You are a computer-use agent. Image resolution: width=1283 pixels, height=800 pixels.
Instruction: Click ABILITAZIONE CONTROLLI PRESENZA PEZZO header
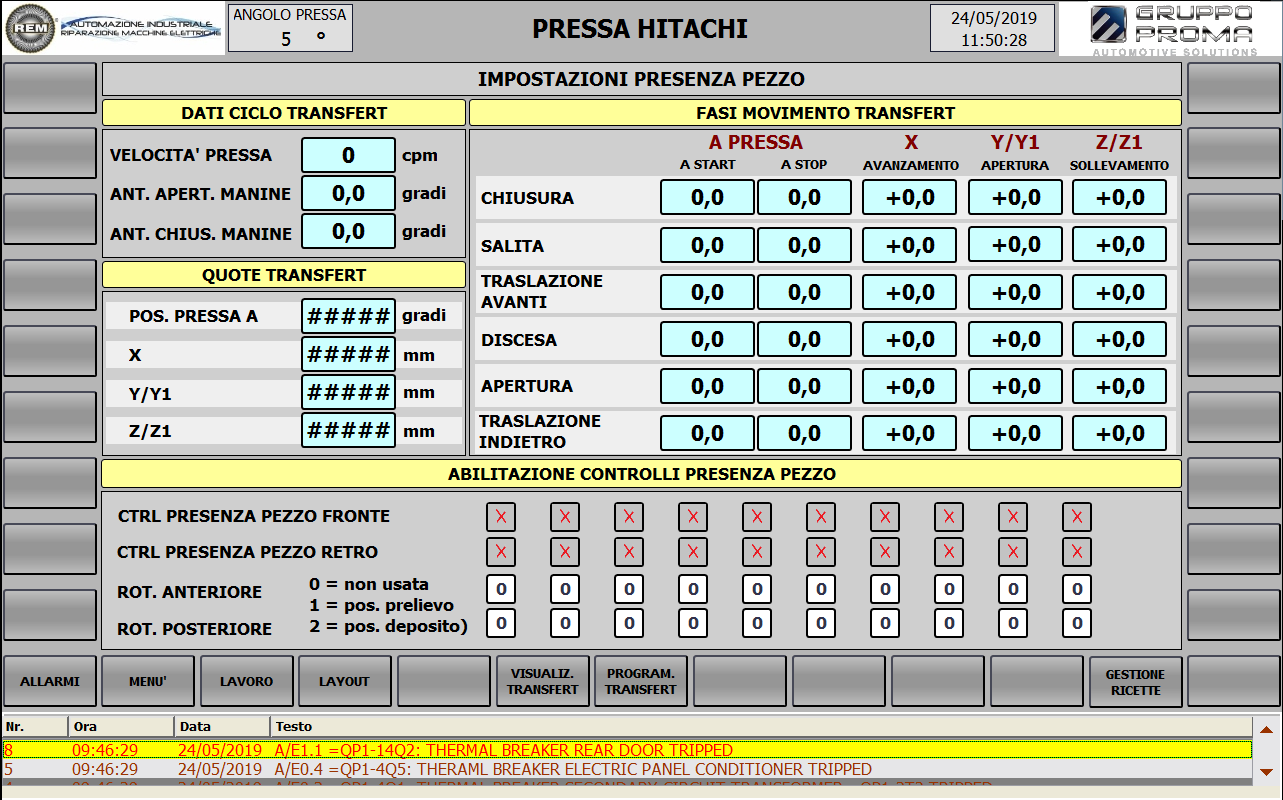pyautogui.click(x=642, y=474)
